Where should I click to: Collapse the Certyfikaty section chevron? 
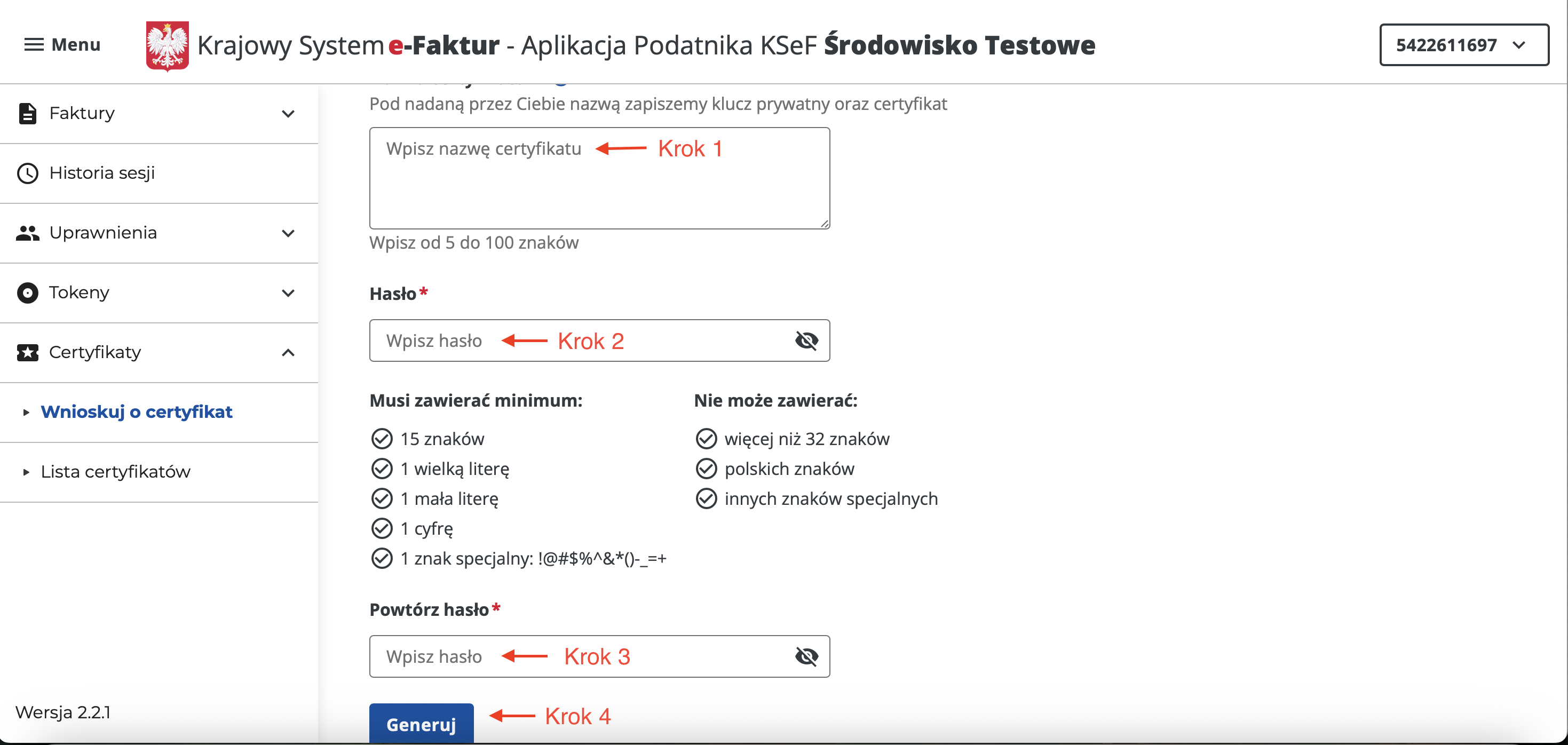click(x=288, y=352)
